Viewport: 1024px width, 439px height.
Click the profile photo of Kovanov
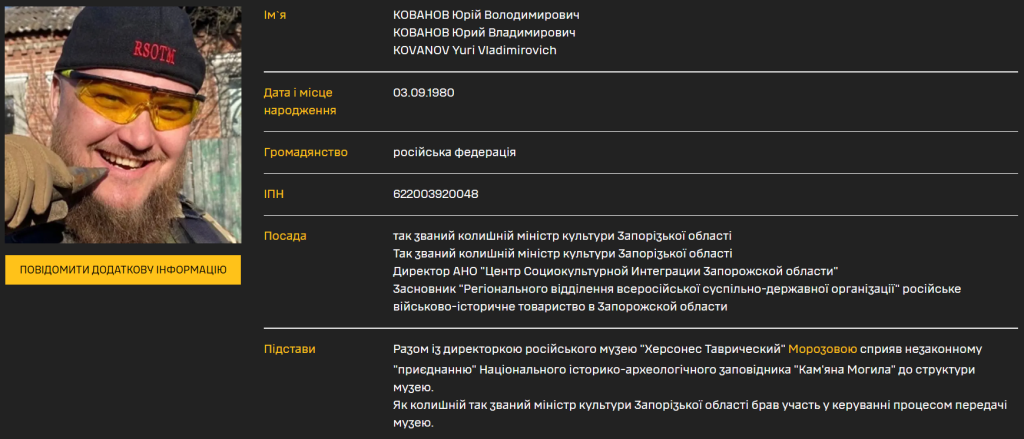click(x=122, y=125)
